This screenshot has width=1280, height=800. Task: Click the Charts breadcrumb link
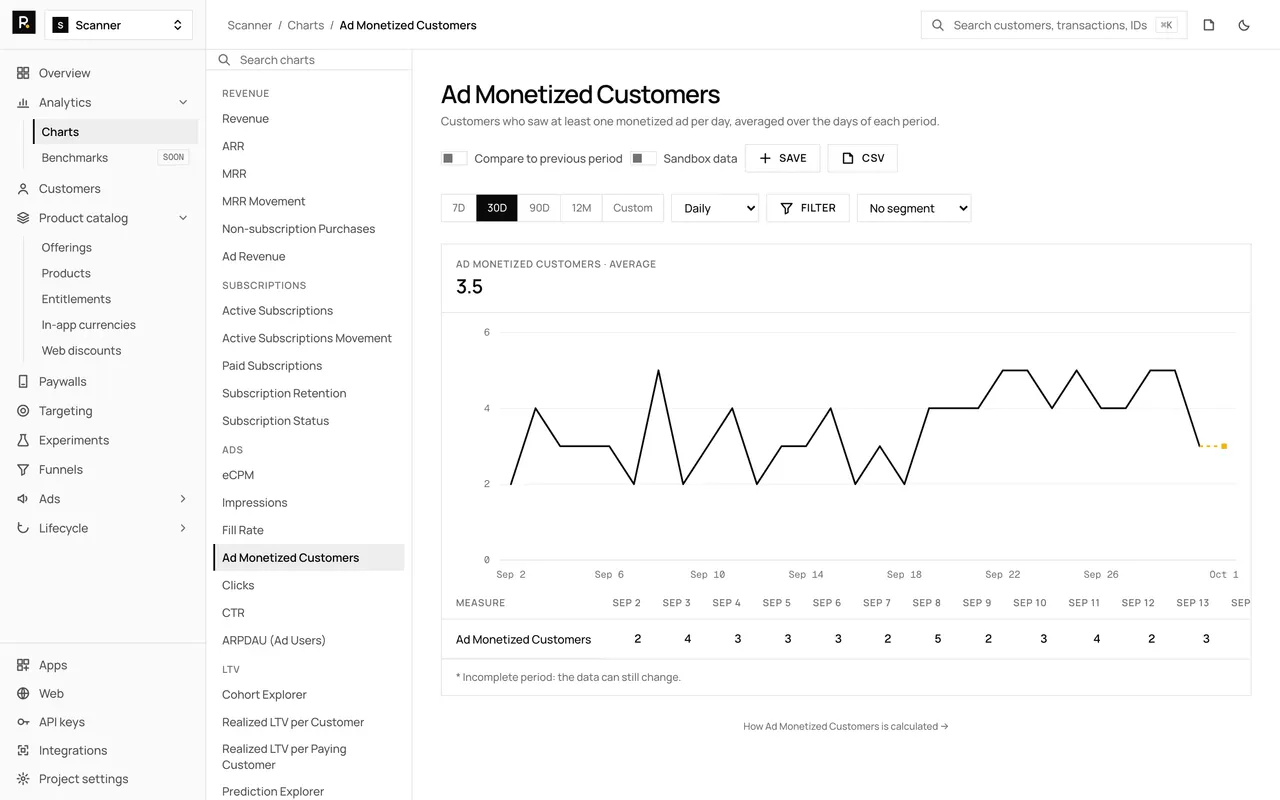[306, 25]
